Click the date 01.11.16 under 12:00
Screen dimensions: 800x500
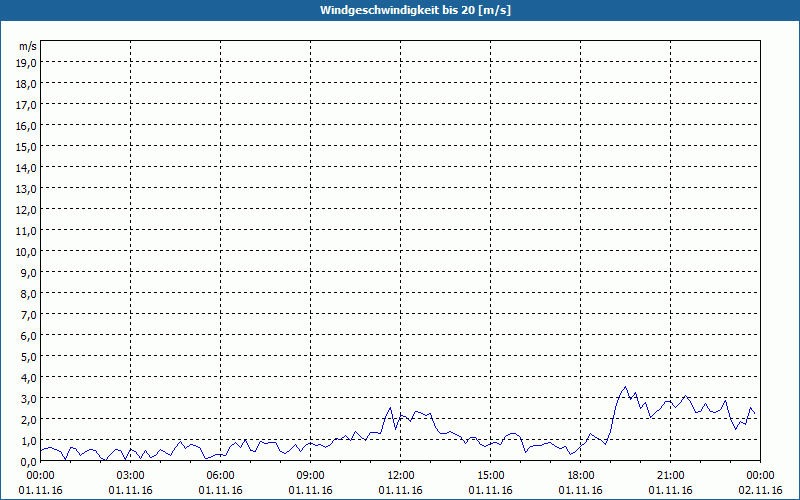pos(401,490)
